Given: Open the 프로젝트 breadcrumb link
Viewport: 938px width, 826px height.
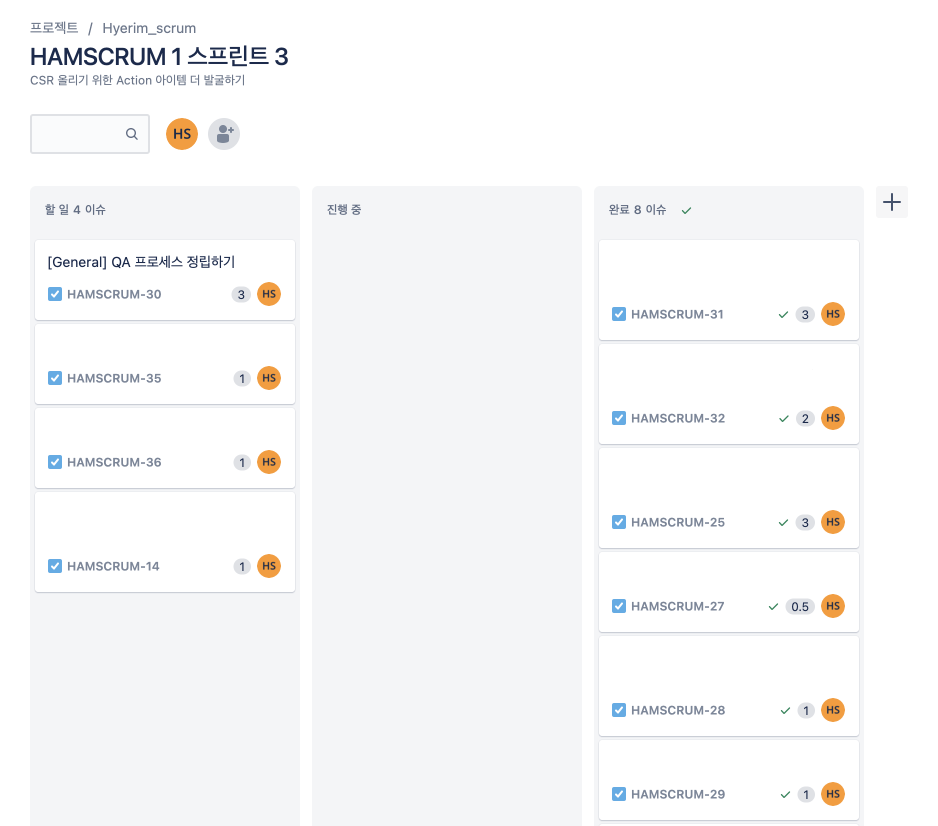Looking at the screenshot, I should [54, 28].
